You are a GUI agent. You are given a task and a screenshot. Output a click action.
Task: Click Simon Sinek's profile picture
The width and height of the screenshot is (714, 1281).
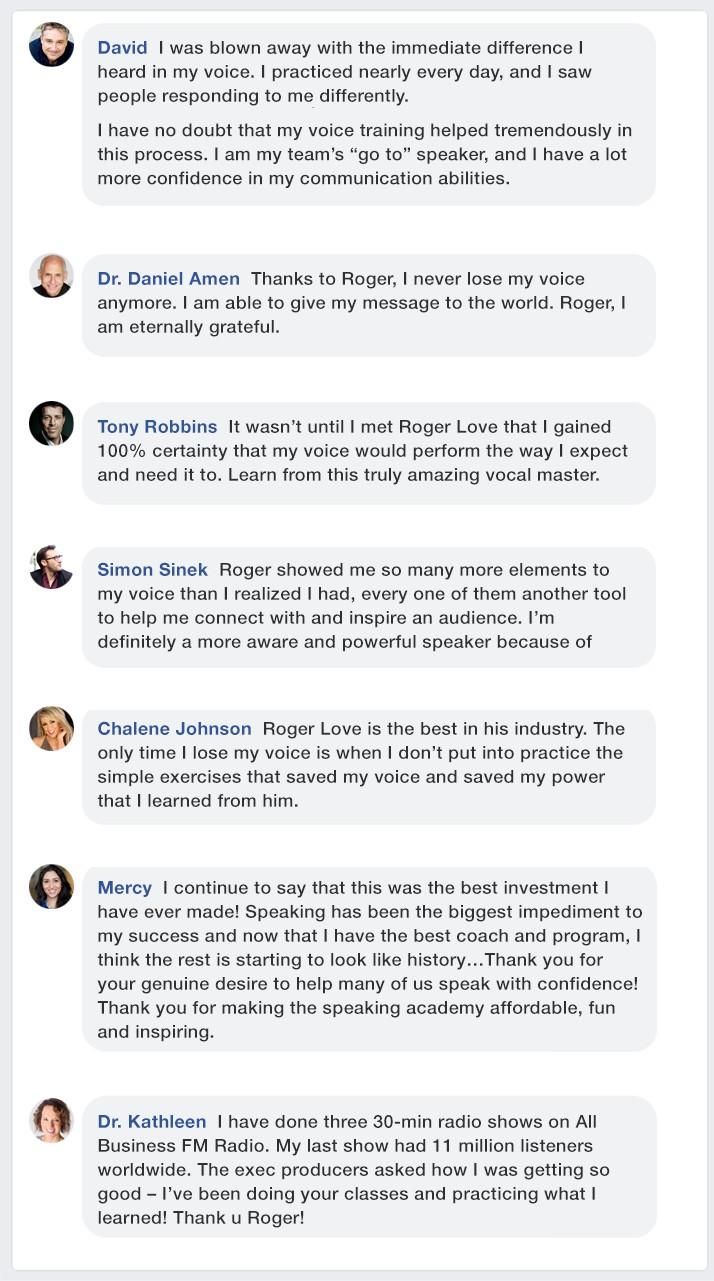pyautogui.click(x=51, y=567)
